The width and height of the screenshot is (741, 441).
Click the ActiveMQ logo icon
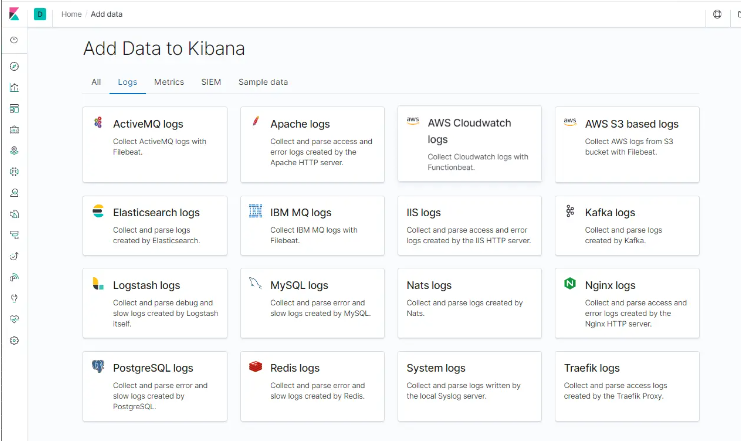98,123
